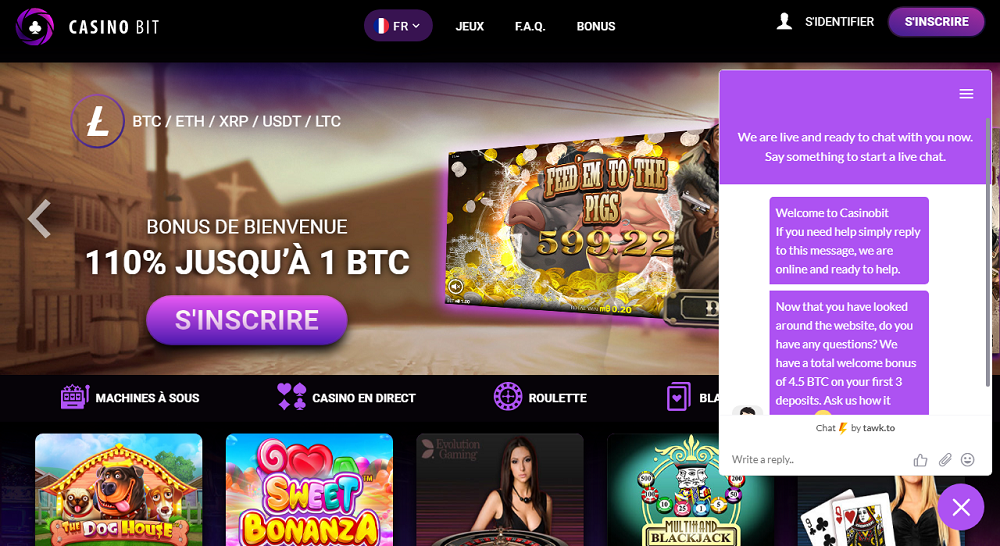Open the JEUX menu item
This screenshot has width=1000, height=546.
pyautogui.click(x=469, y=26)
